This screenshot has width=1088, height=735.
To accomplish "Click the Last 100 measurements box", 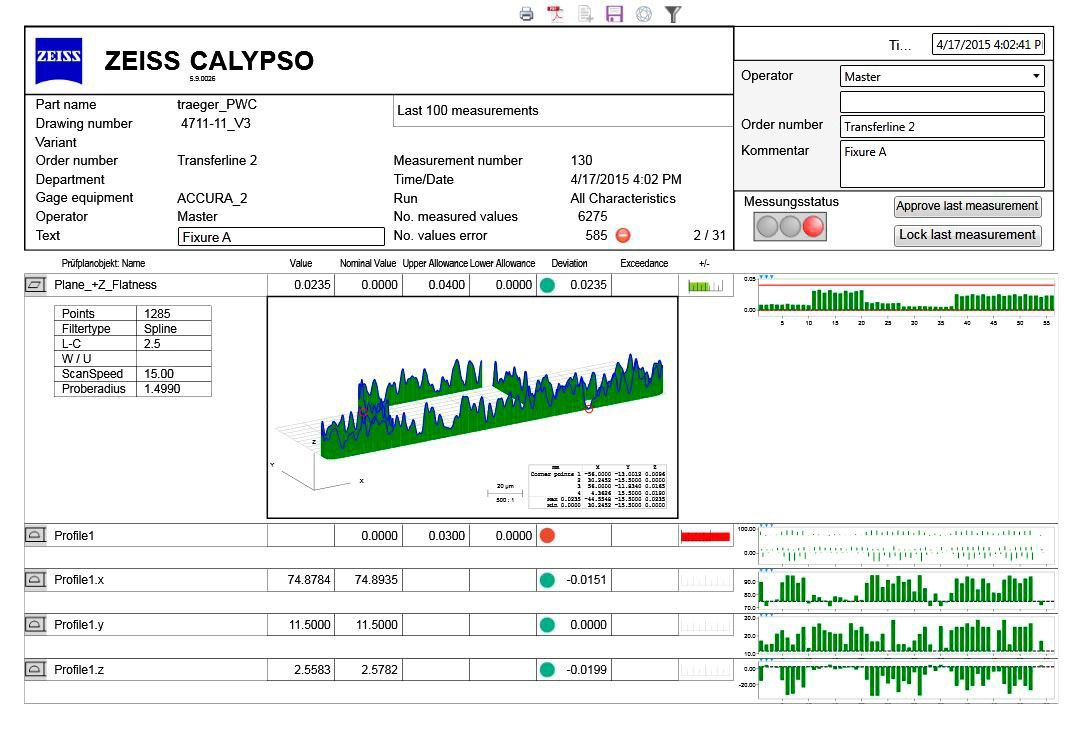I will (x=563, y=110).
